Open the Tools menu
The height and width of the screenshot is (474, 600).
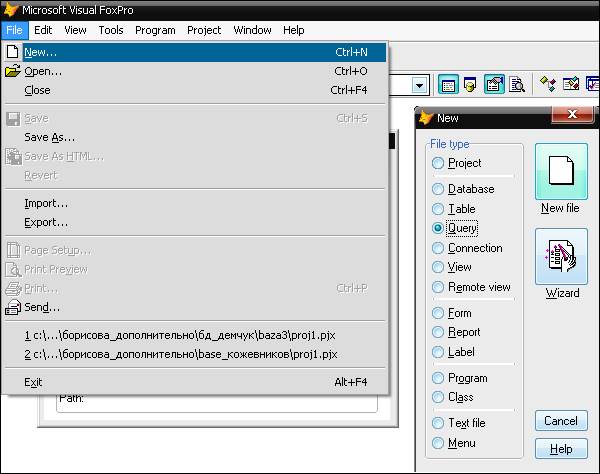click(x=111, y=30)
